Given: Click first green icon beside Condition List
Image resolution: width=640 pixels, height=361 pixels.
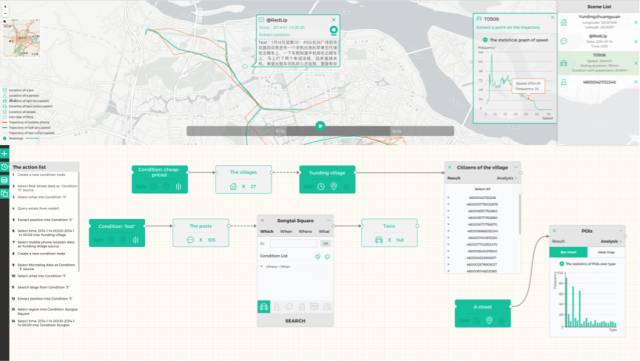Looking at the screenshot, I should [x=318, y=256].
